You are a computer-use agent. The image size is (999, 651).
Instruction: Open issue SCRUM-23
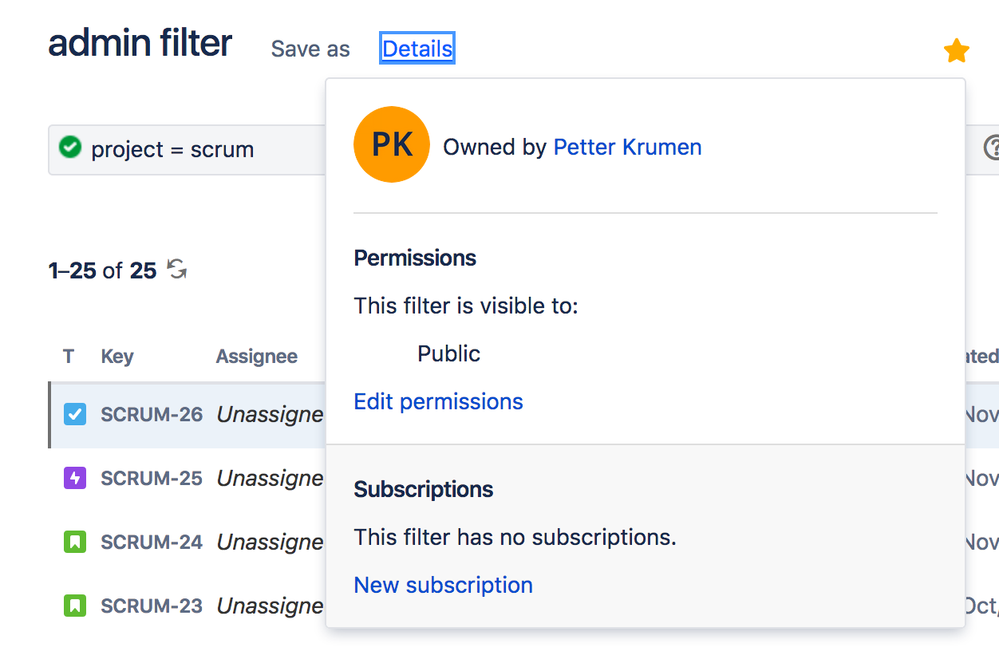(151, 606)
